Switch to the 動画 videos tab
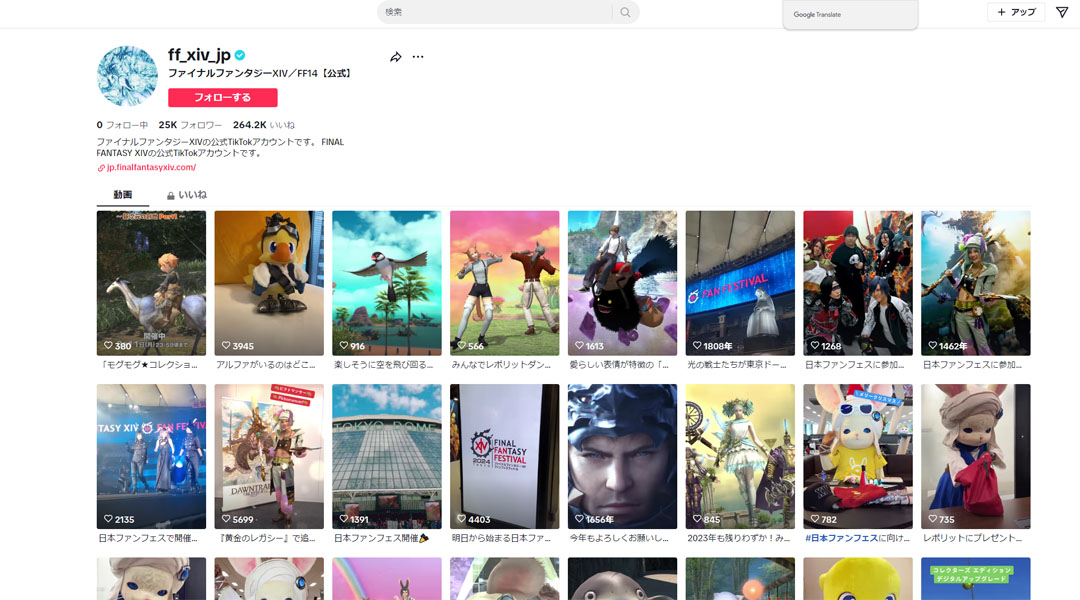 pyautogui.click(x=122, y=195)
